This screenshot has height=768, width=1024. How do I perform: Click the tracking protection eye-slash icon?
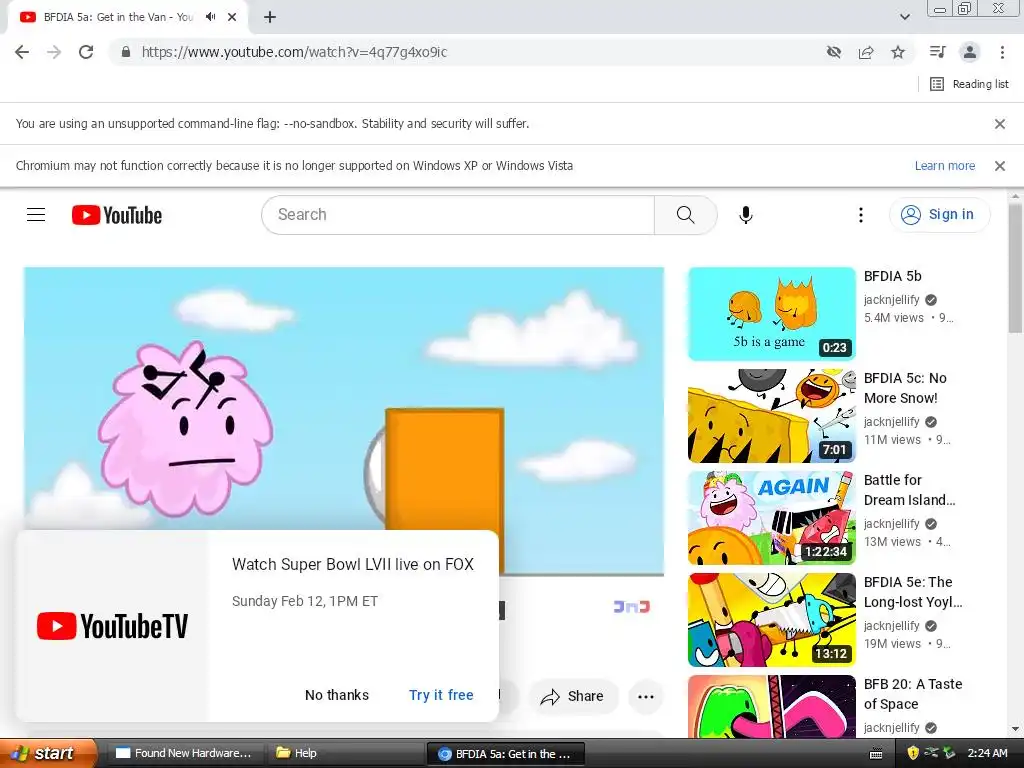tap(834, 52)
